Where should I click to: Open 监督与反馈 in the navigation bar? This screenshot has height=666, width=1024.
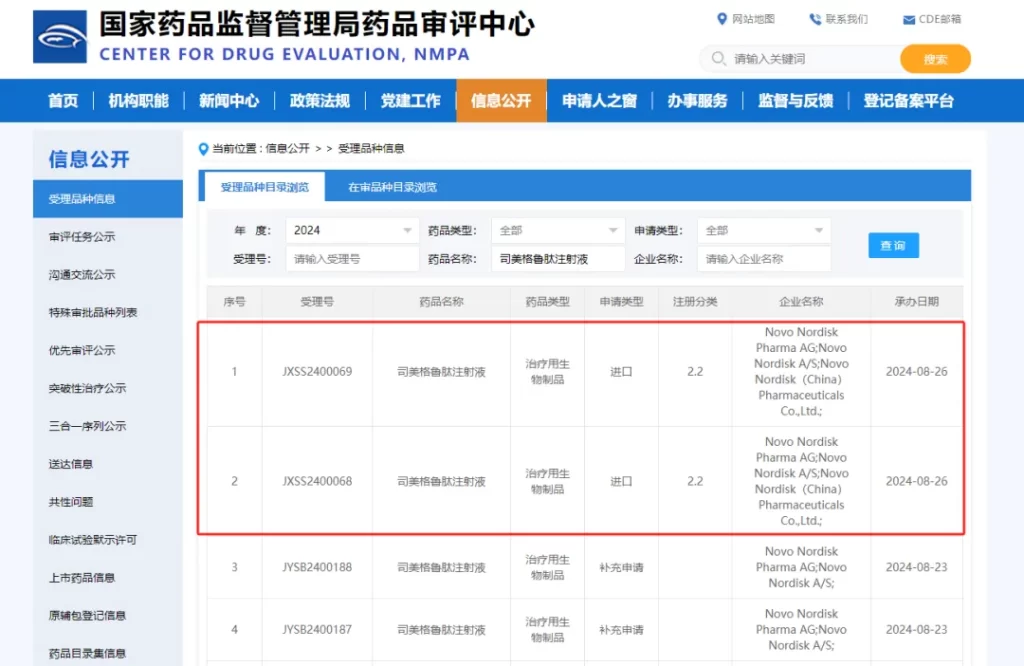[795, 101]
